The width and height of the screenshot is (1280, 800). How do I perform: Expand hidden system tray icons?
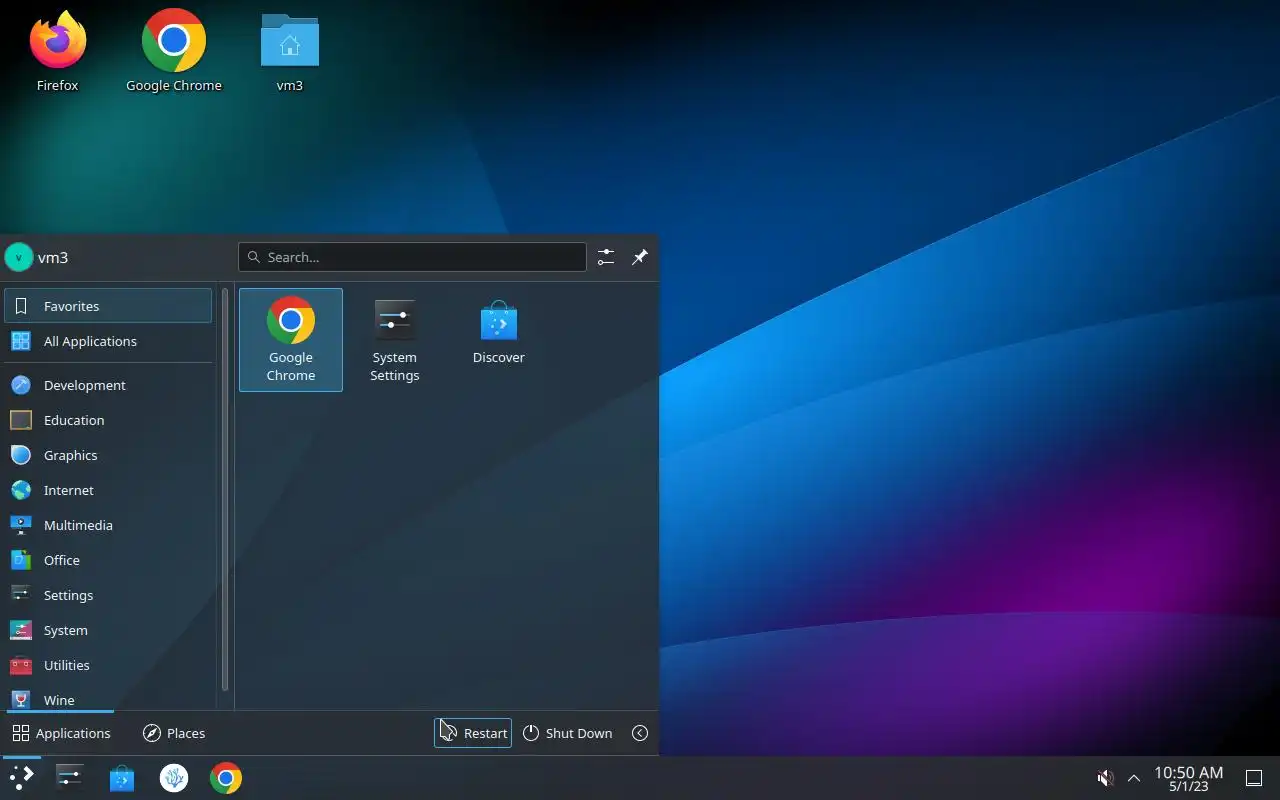[x=1134, y=778]
